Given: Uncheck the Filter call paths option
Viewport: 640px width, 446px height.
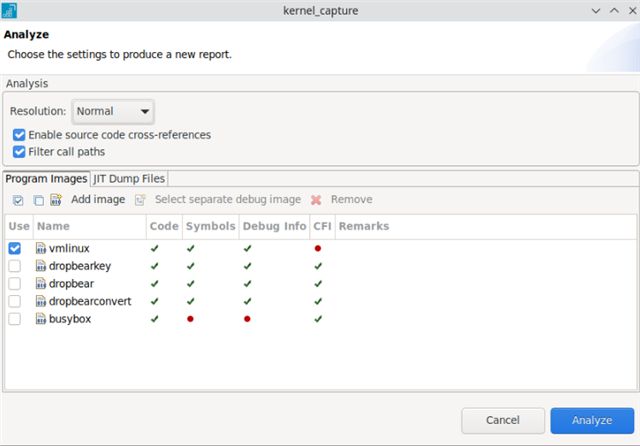Looking at the screenshot, I should click(19, 152).
